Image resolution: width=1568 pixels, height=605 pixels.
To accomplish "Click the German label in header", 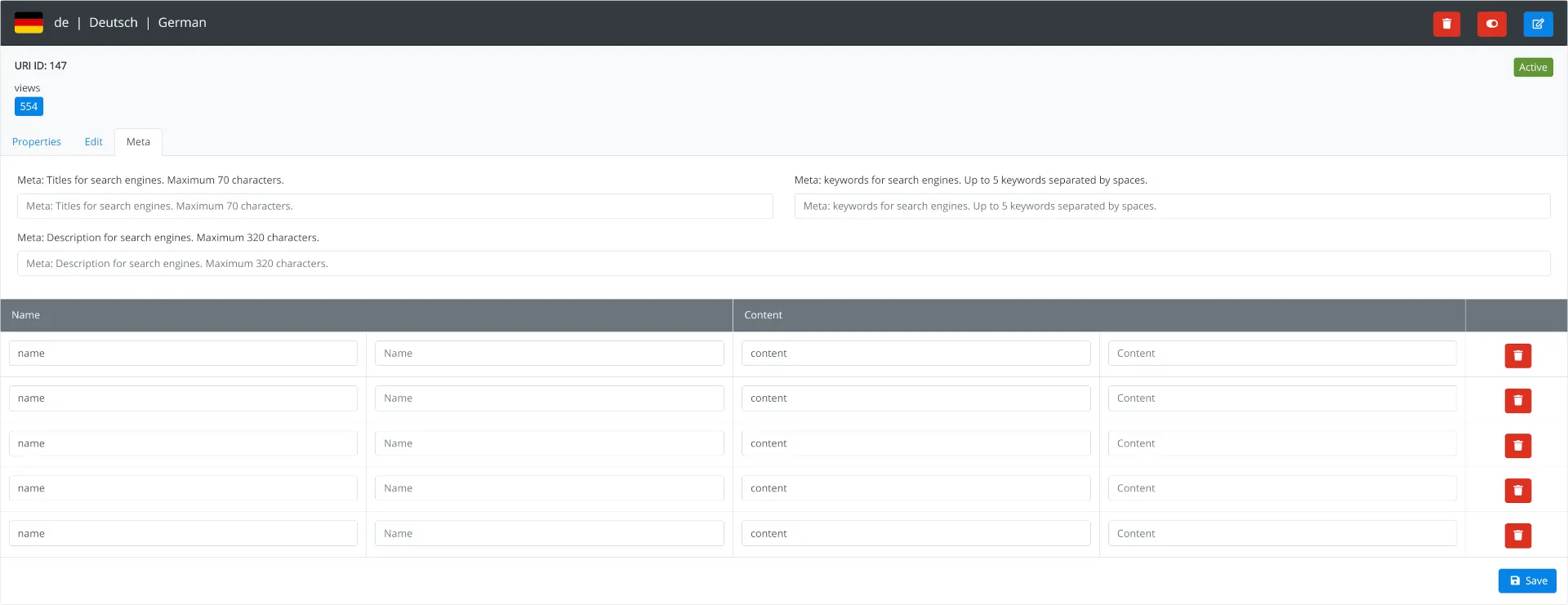I will (x=182, y=23).
